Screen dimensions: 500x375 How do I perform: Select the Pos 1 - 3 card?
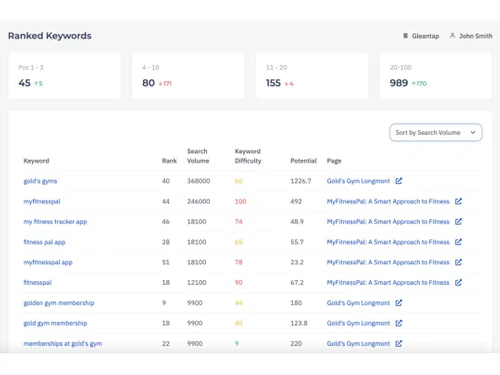click(x=65, y=76)
